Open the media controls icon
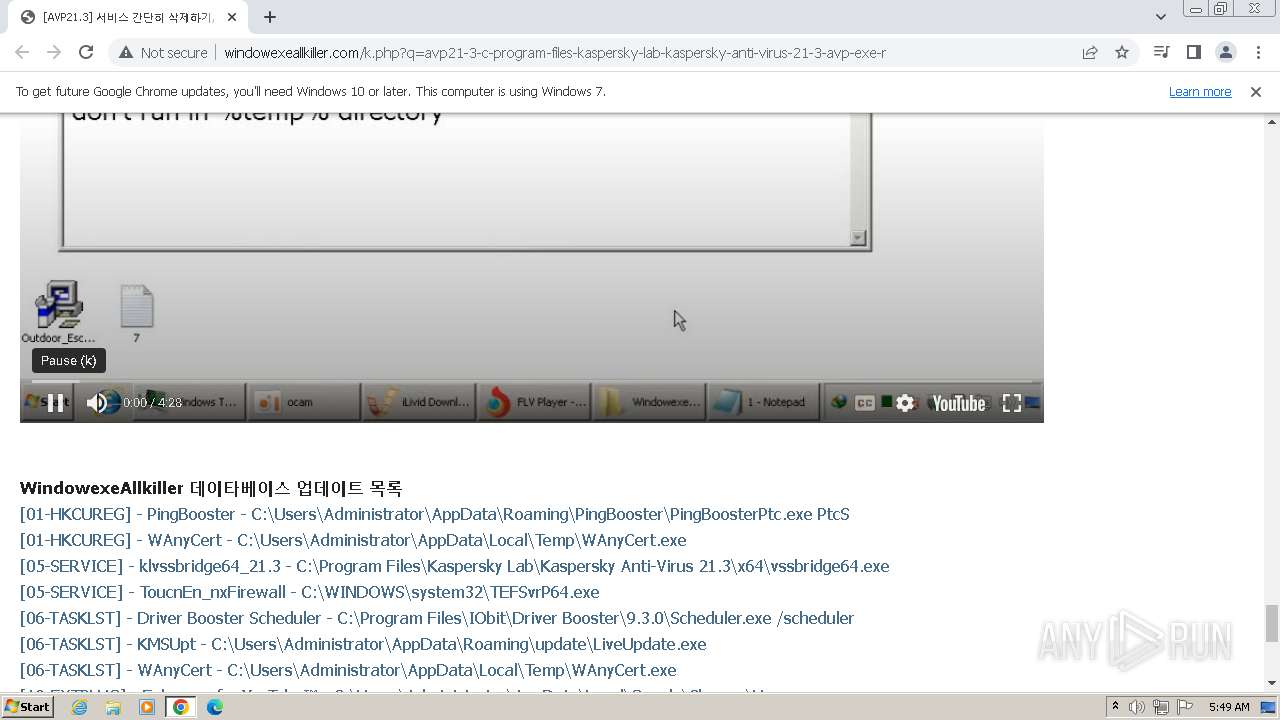 pyautogui.click(x=1161, y=52)
